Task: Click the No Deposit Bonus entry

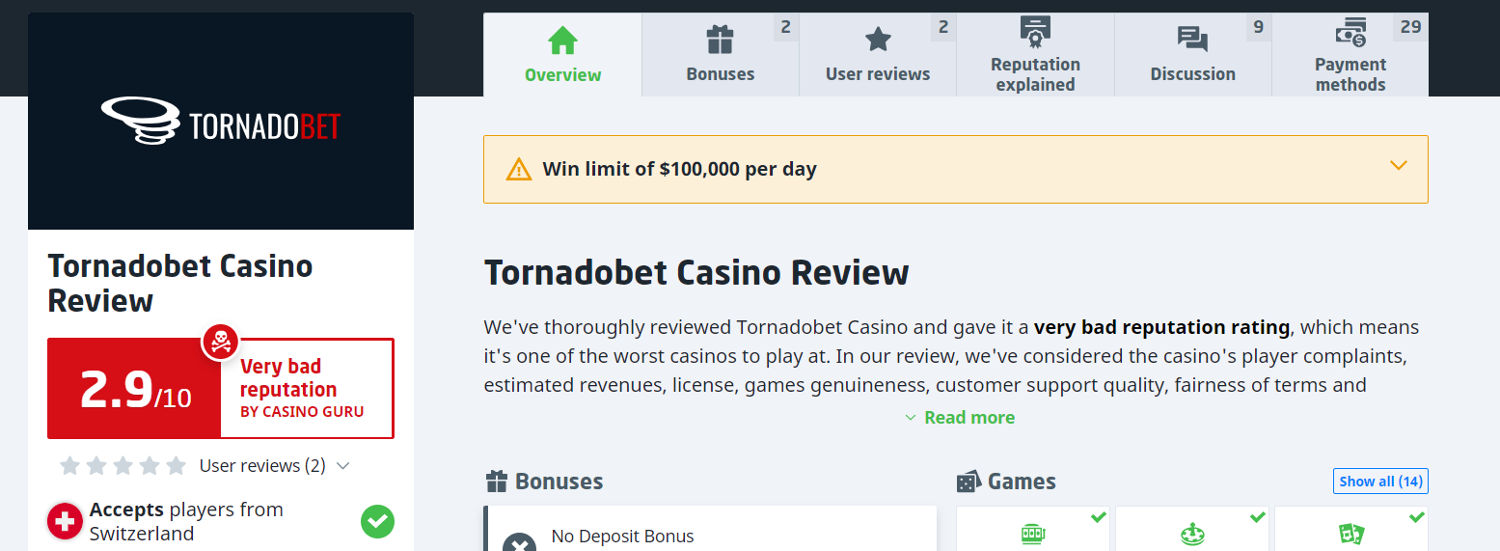Action: [x=622, y=537]
